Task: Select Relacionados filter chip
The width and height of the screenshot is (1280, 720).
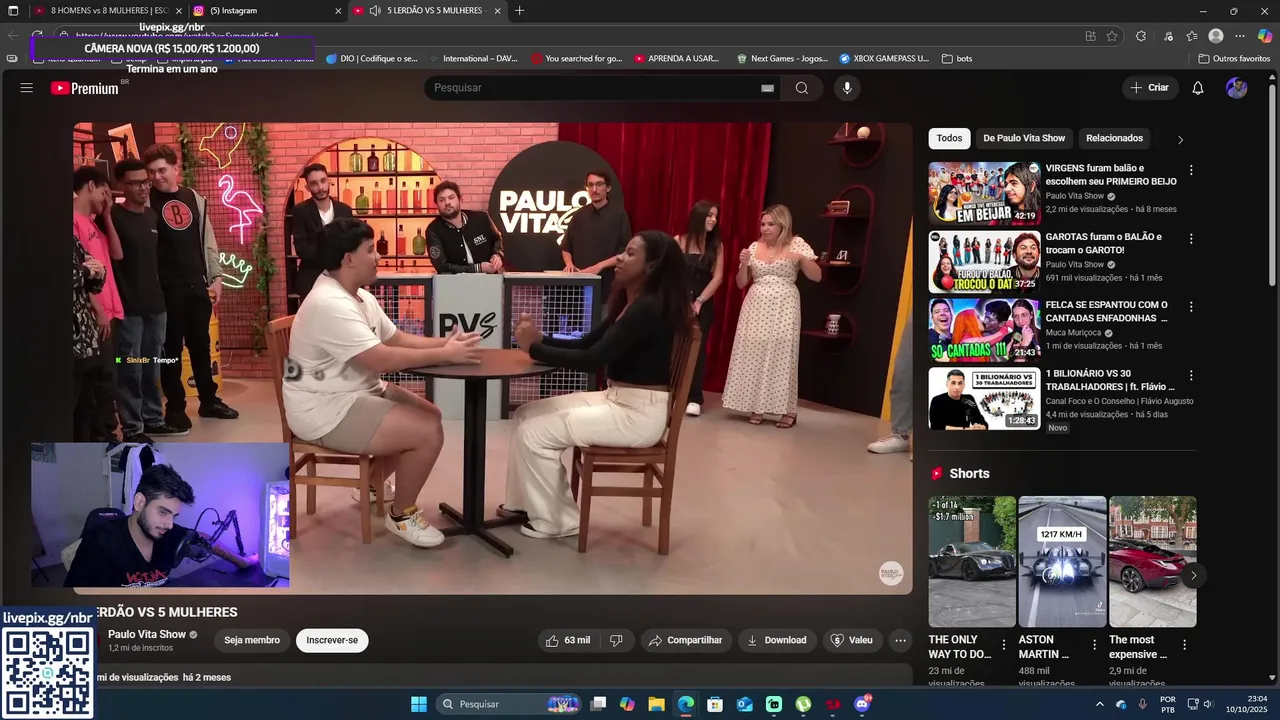Action: pos(1114,138)
